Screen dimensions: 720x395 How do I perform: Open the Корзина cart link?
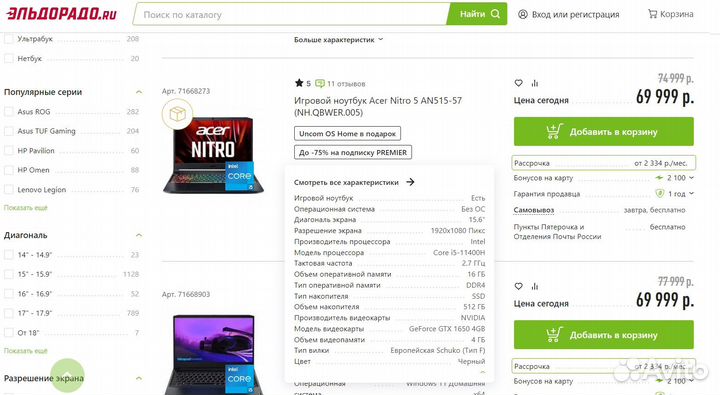(x=670, y=14)
